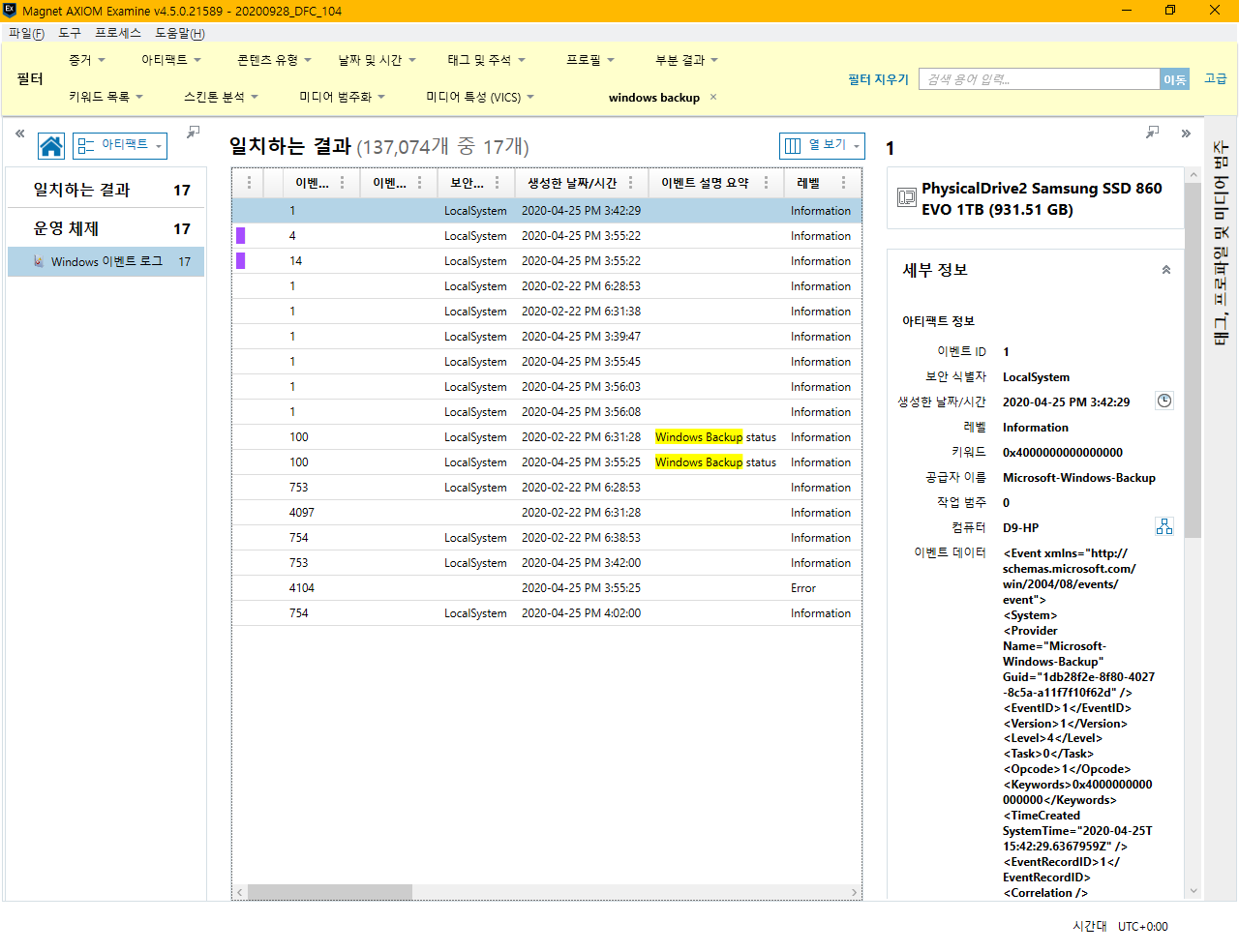Sort by the 생성한 날짜/시간 column header
The width and height of the screenshot is (1239, 952).
pos(572,182)
